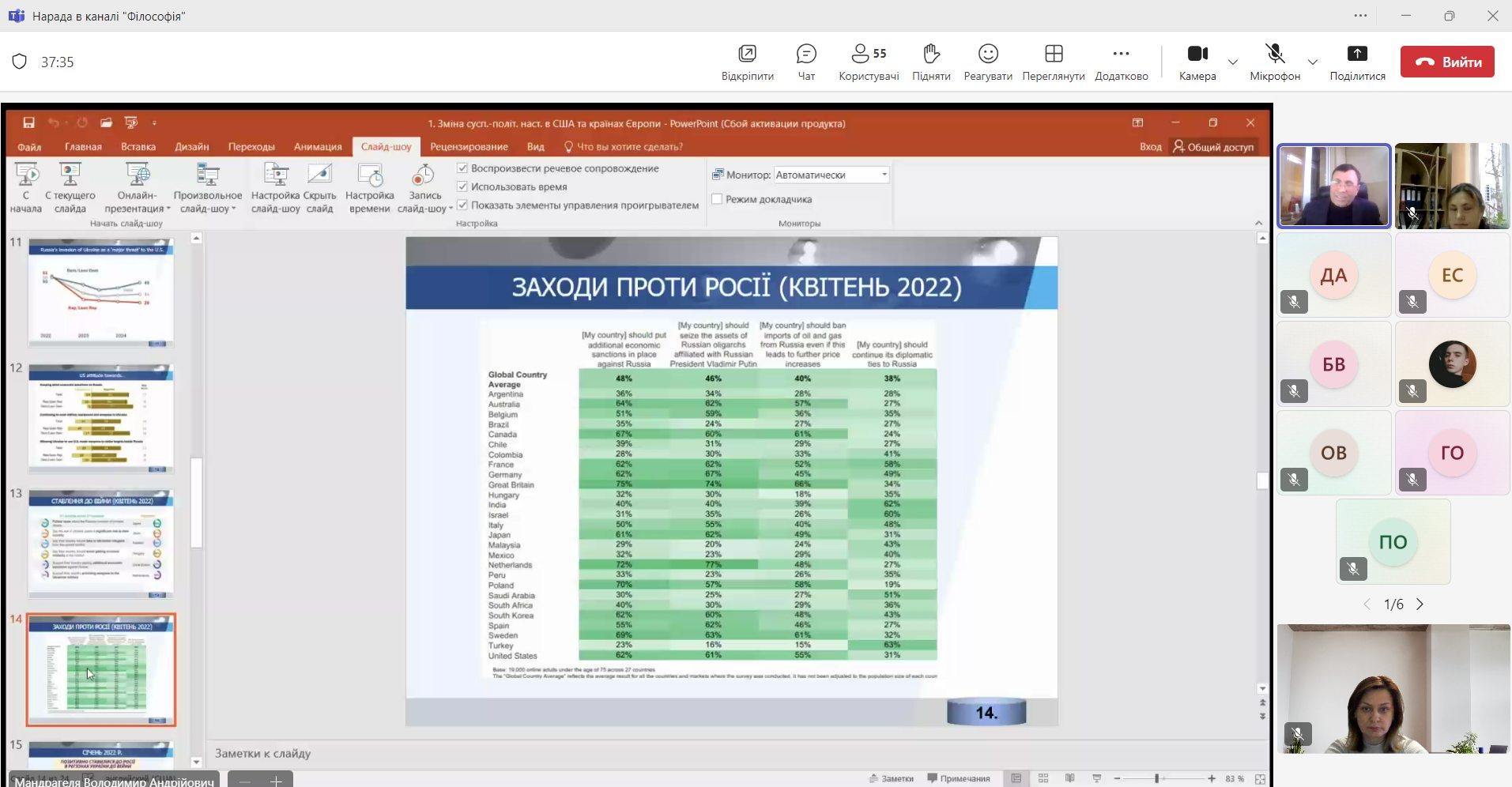Open the view layout options
The height and width of the screenshot is (787, 1512).
point(1053,62)
